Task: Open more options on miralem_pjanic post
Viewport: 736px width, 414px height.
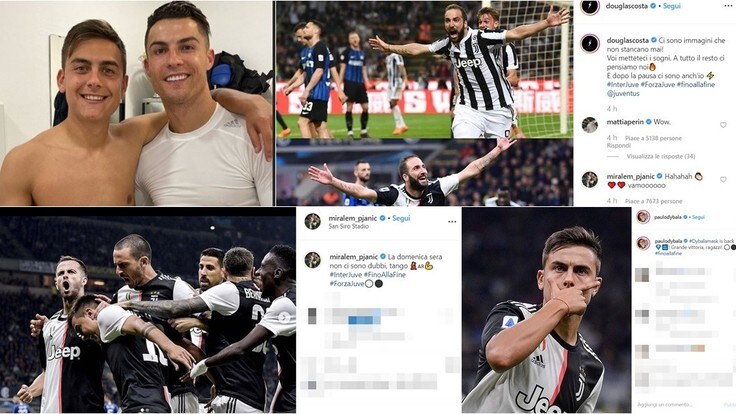Action: [x=452, y=222]
